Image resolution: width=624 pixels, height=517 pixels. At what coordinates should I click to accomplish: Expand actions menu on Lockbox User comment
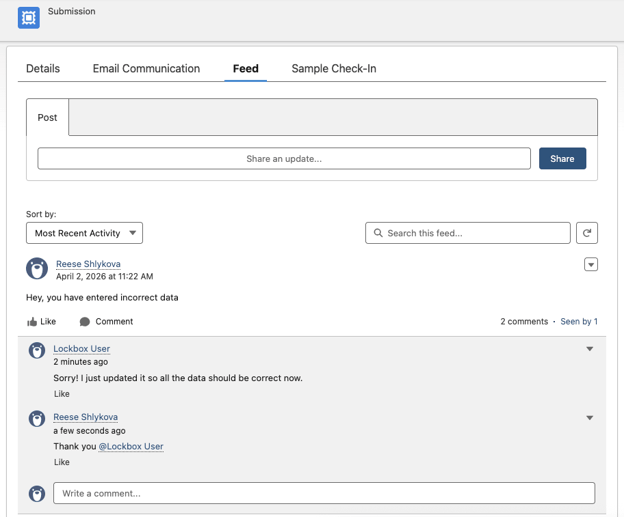pyautogui.click(x=590, y=349)
